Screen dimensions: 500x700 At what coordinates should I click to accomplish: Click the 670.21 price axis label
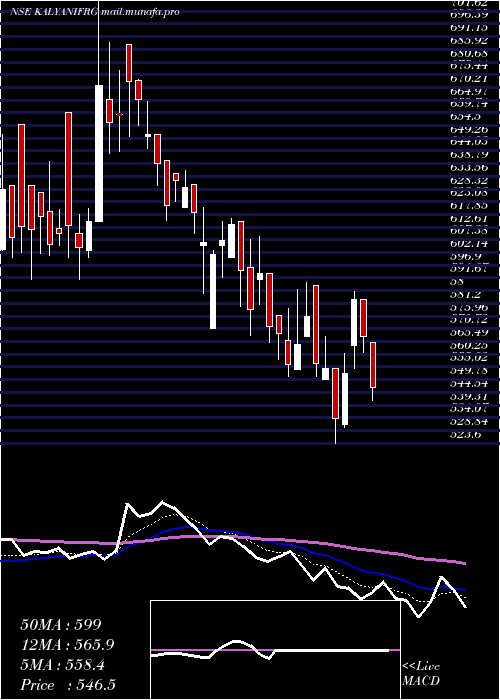(x=471, y=79)
